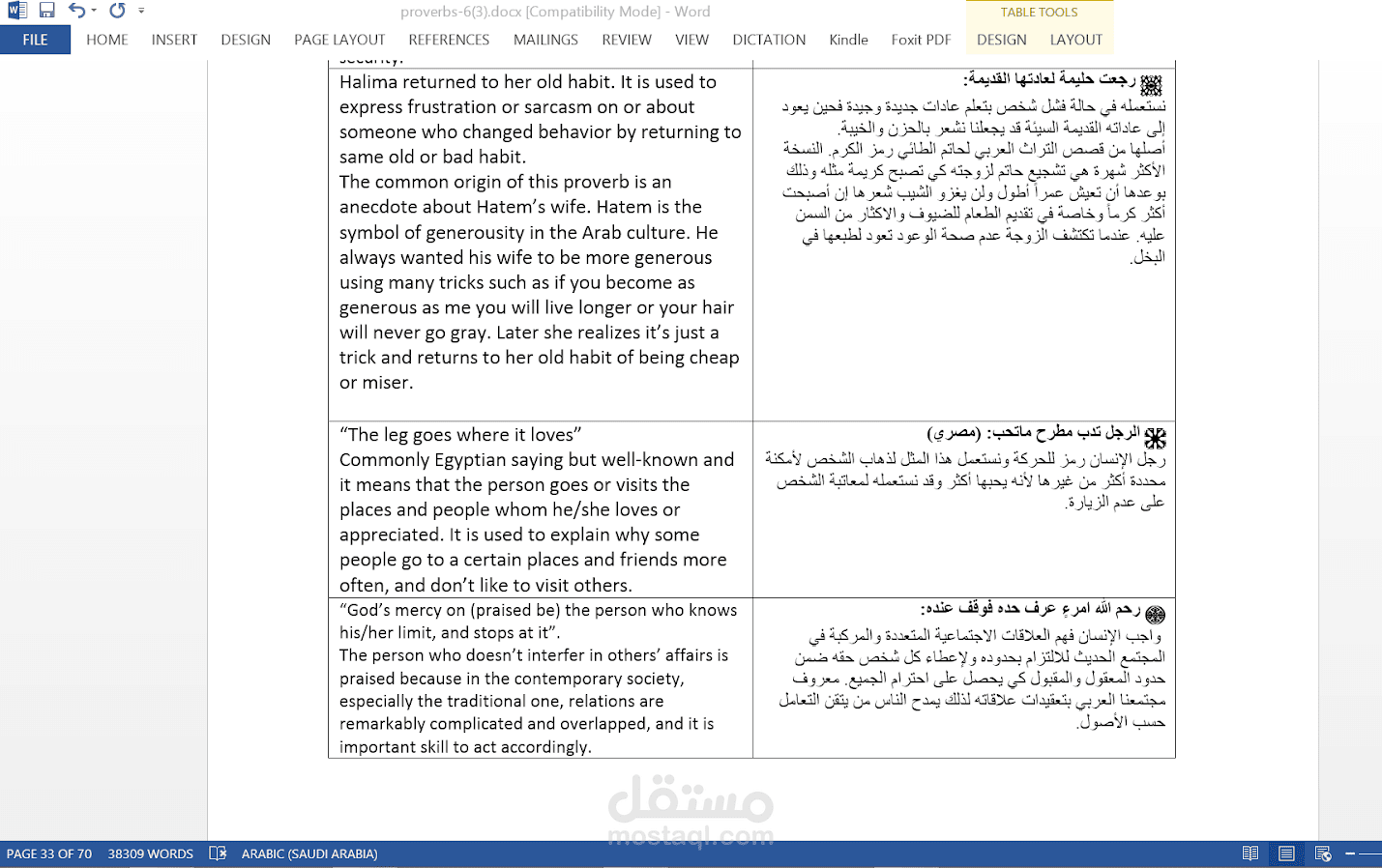
Task: Switch to Read Mode view
Action: click(1250, 854)
